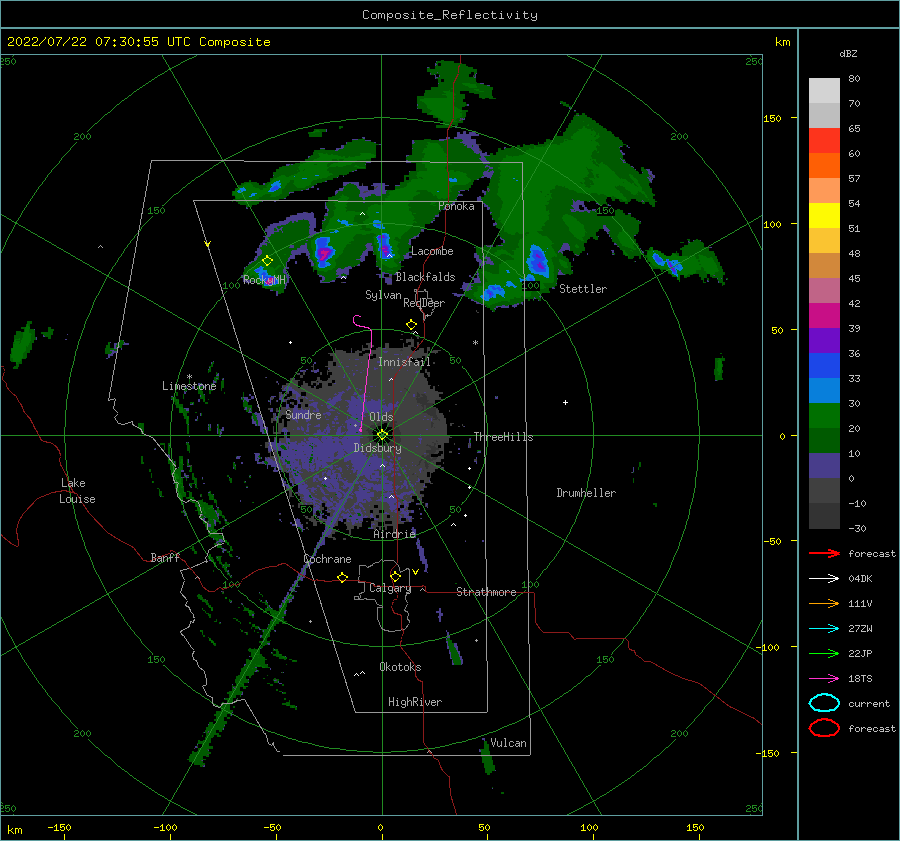Click the red forecast ellipse in legend

pyautogui.click(x=824, y=728)
